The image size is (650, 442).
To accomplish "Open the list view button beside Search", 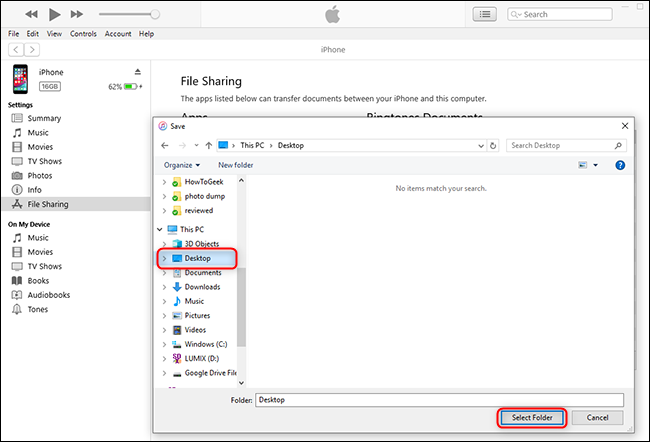I will (485, 15).
